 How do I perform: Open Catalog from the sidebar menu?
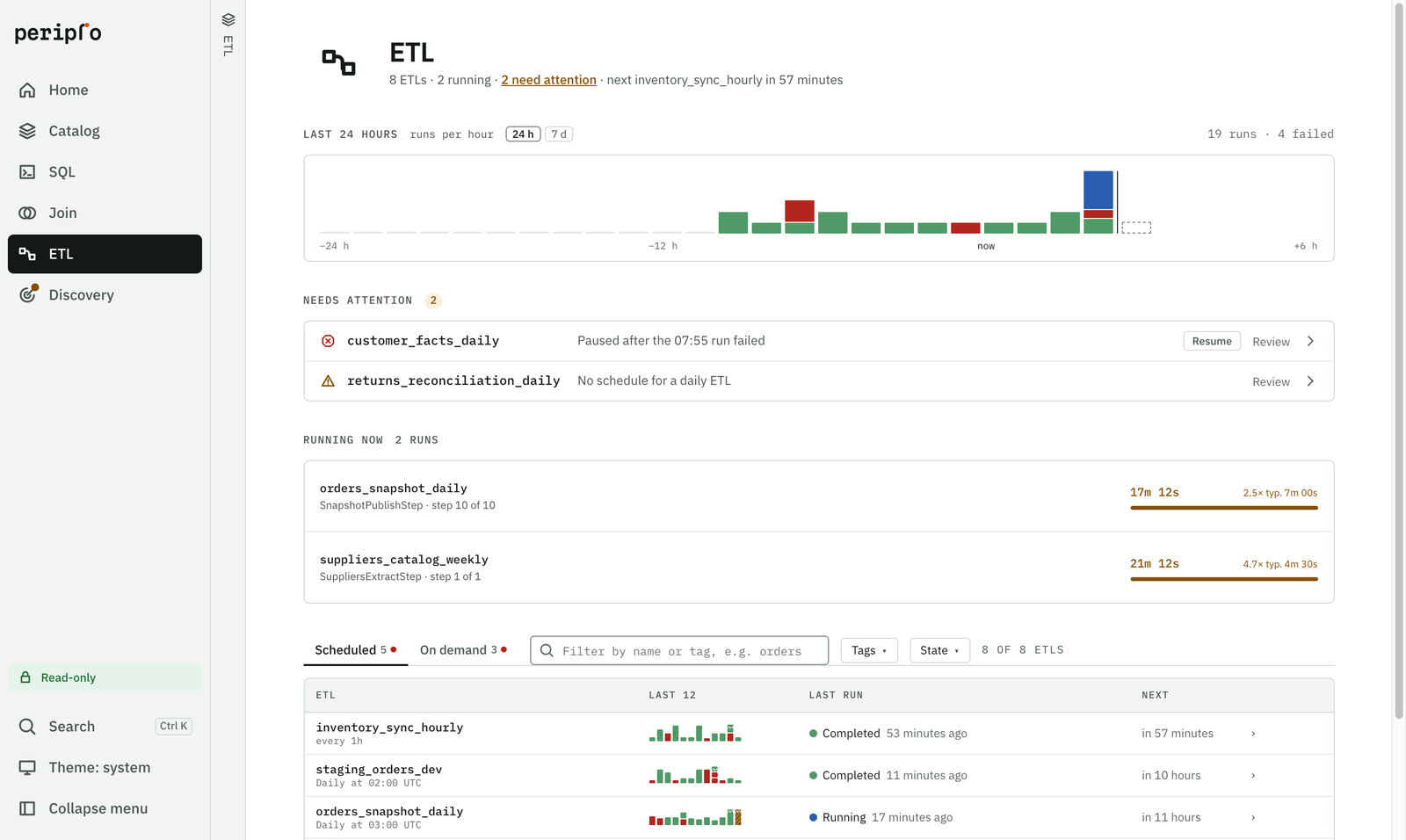click(x=105, y=131)
